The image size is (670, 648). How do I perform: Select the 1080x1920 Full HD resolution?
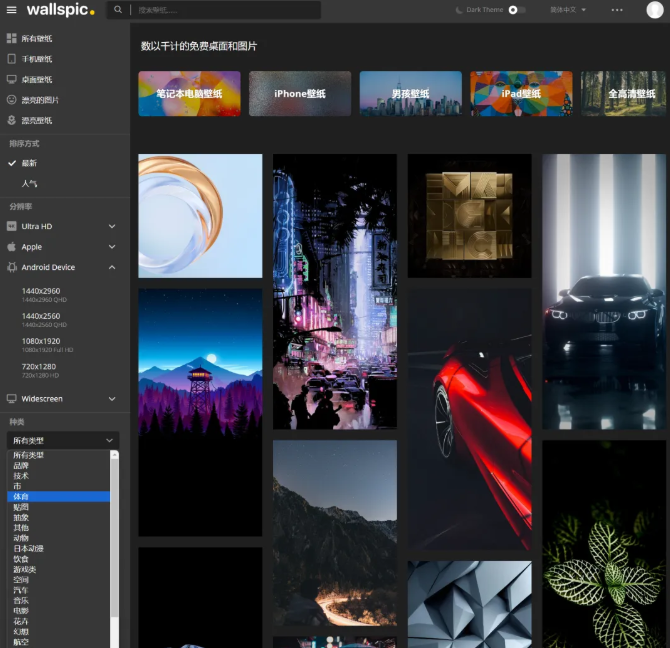coord(47,345)
